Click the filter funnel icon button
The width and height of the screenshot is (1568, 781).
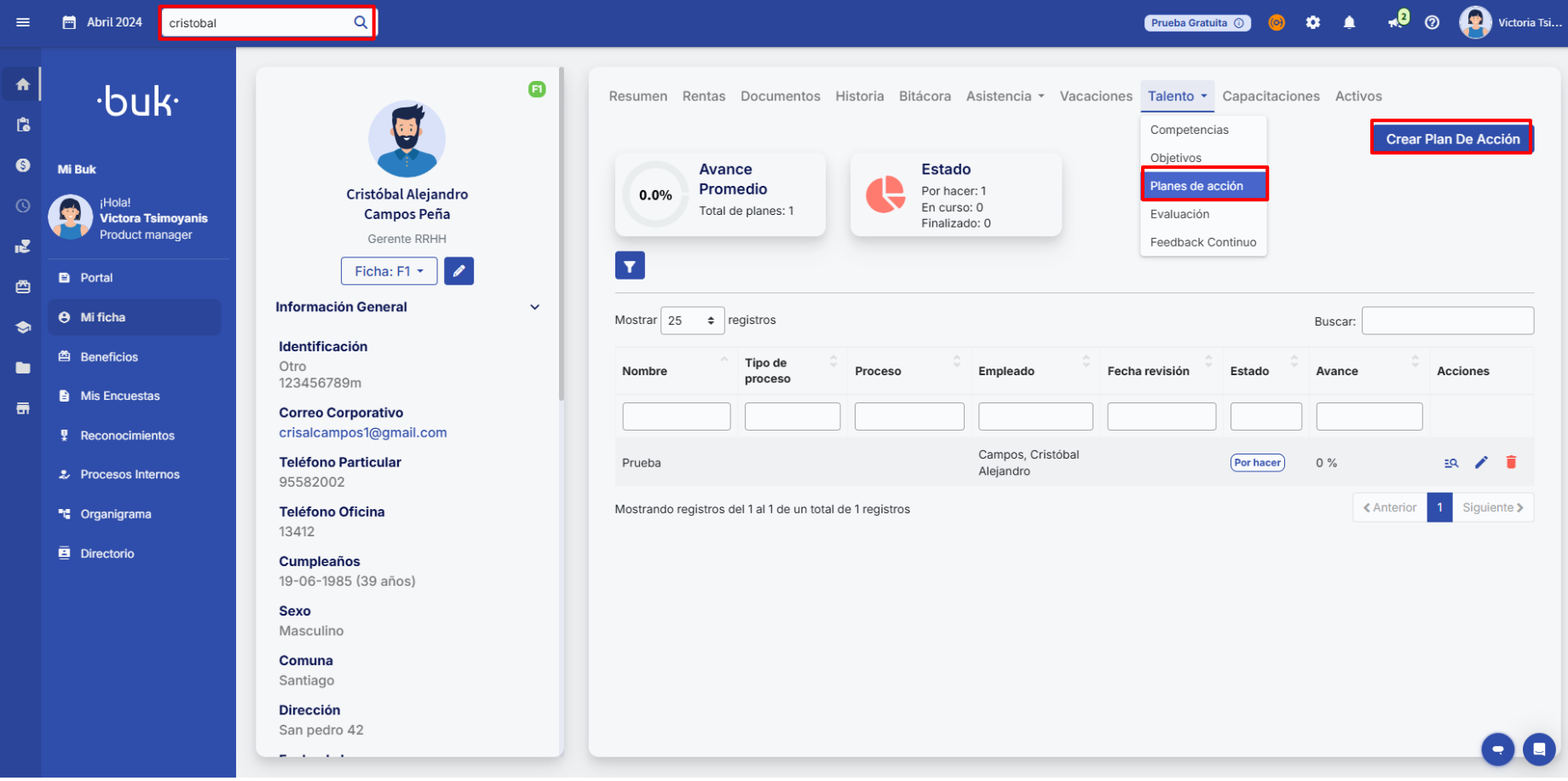point(630,266)
